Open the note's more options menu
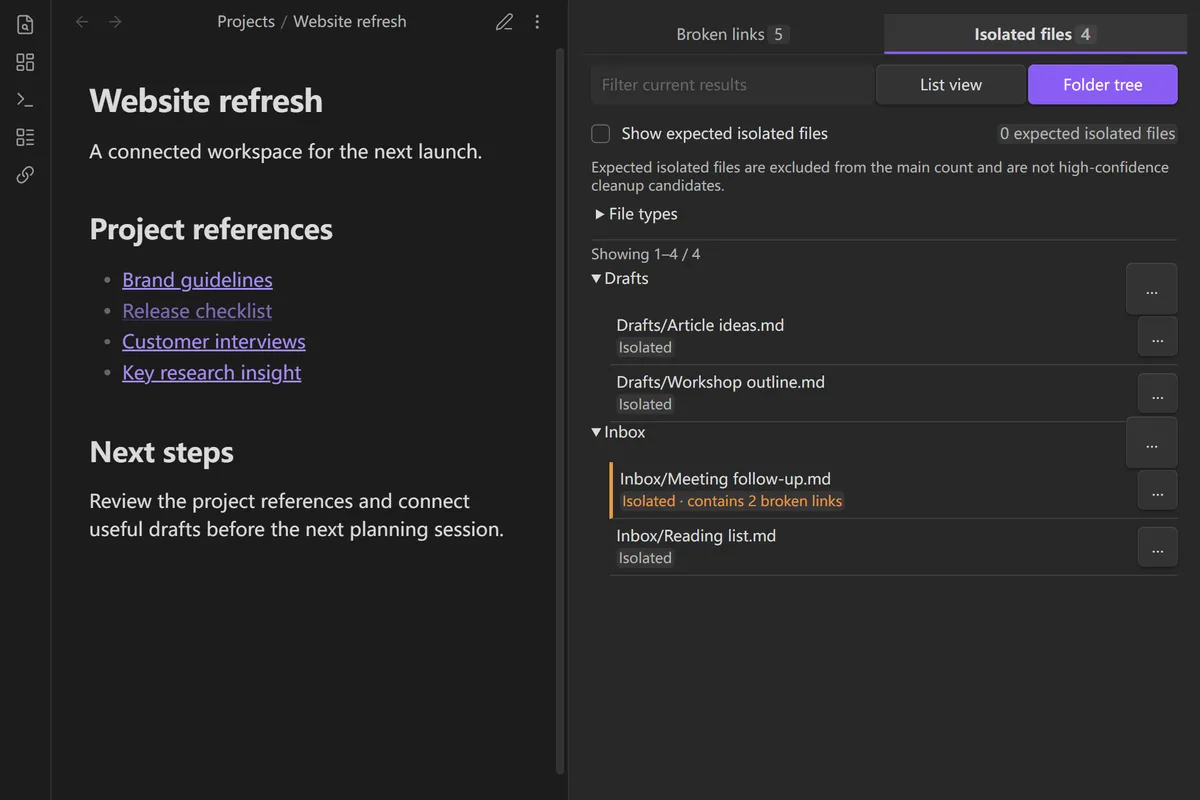Viewport: 1200px width, 800px height. coord(538,21)
